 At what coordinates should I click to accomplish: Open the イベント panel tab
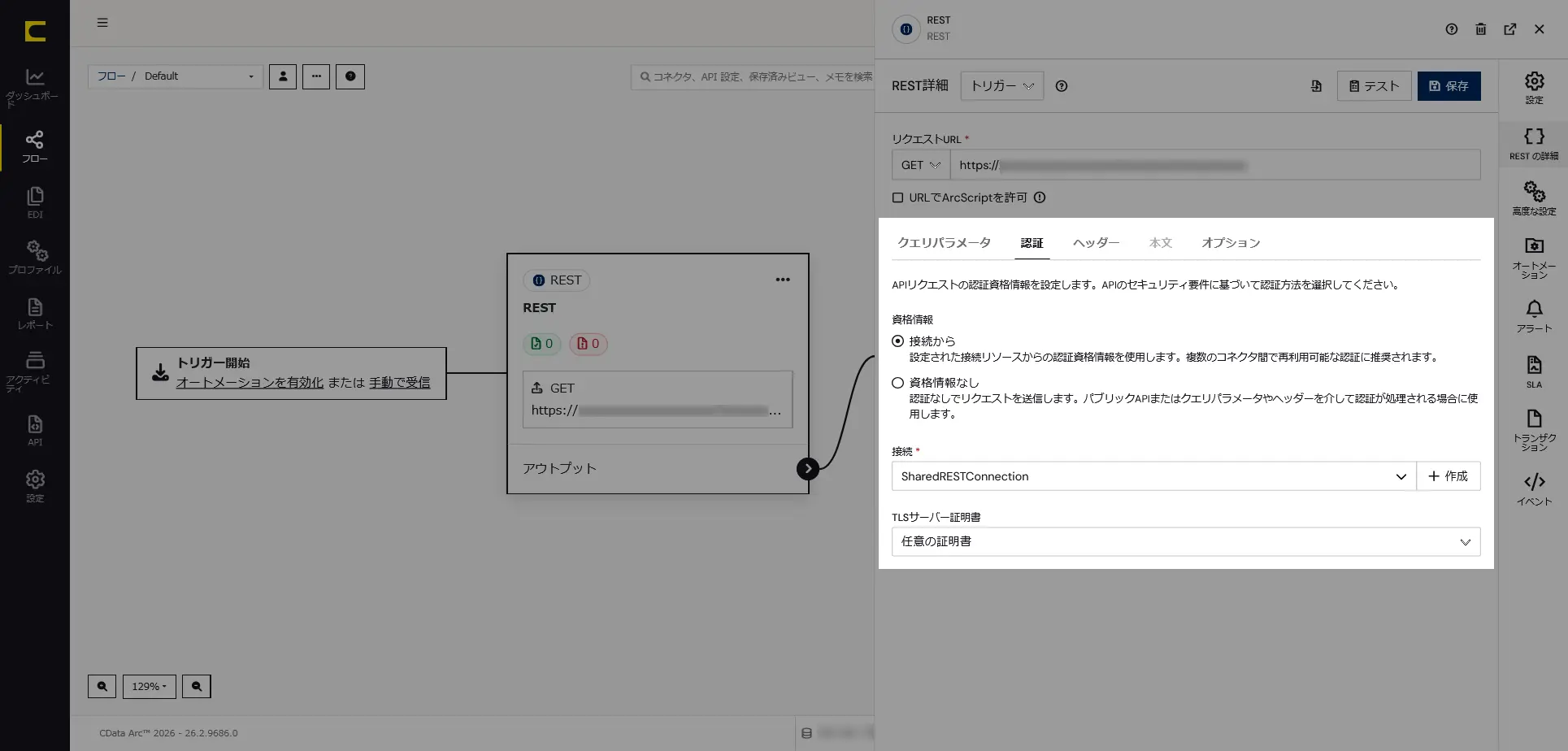(1534, 489)
